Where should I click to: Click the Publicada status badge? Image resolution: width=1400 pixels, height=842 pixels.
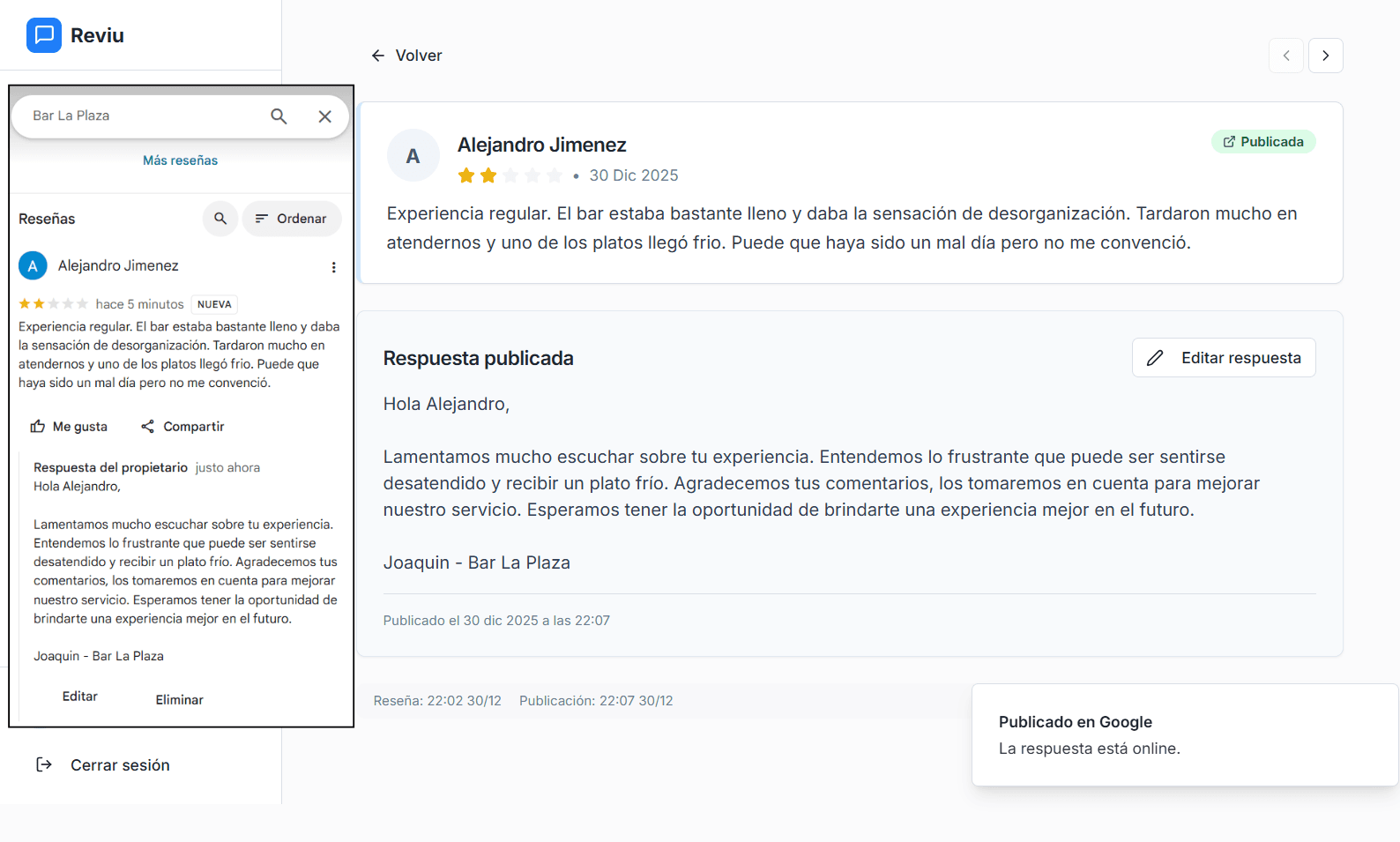coord(1262,142)
